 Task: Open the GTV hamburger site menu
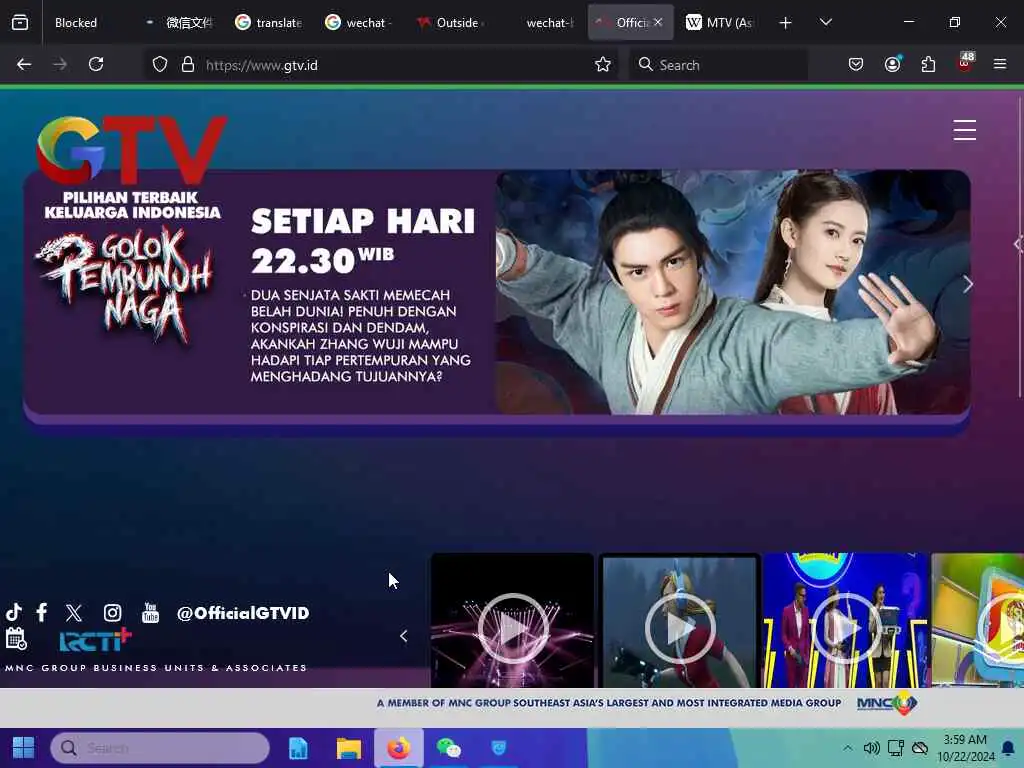click(964, 130)
